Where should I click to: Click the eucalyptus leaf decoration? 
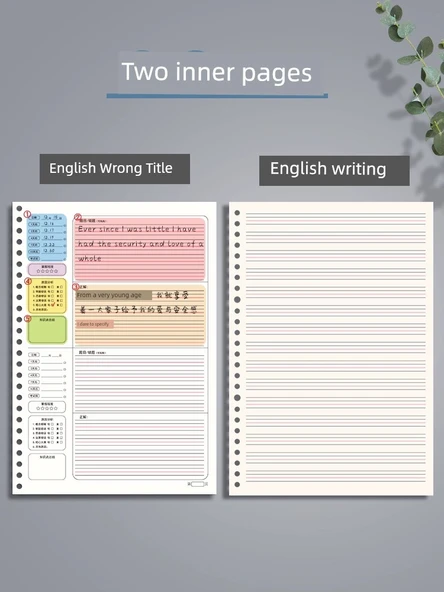click(420, 72)
